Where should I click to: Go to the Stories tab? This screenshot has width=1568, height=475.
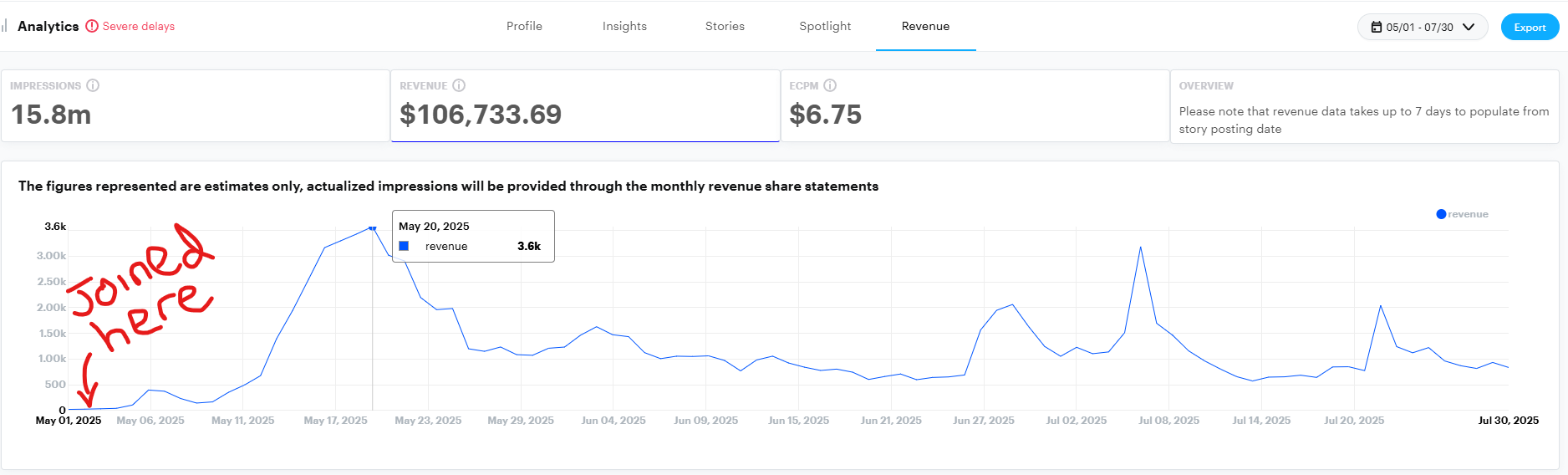(x=725, y=26)
